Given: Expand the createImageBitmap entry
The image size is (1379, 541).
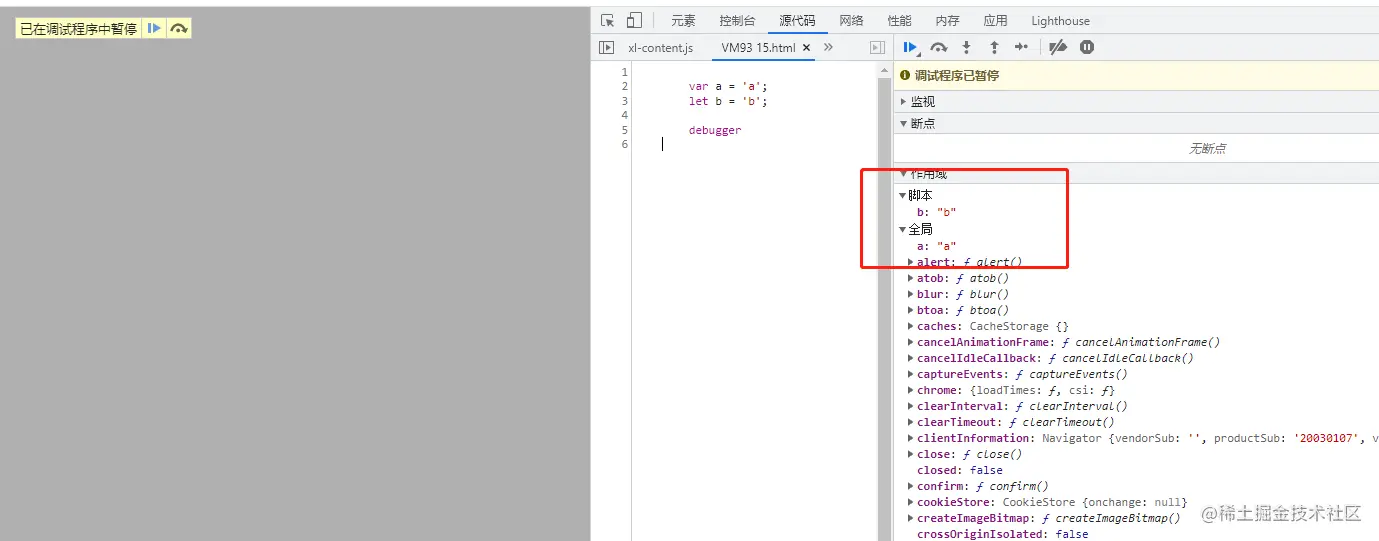Looking at the screenshot, I should pos(910,518).
